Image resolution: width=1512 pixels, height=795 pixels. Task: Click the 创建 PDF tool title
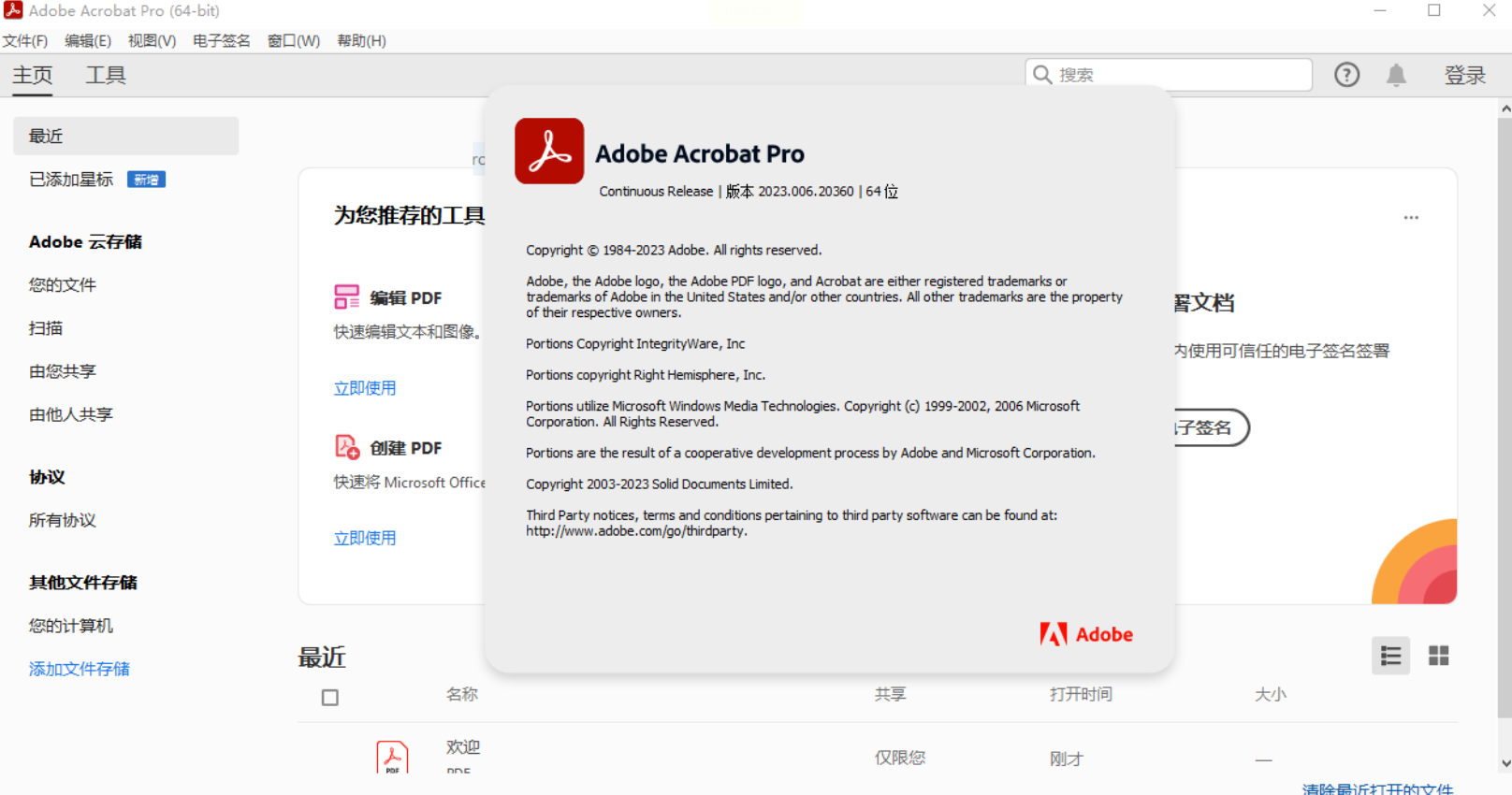[406, 448]
